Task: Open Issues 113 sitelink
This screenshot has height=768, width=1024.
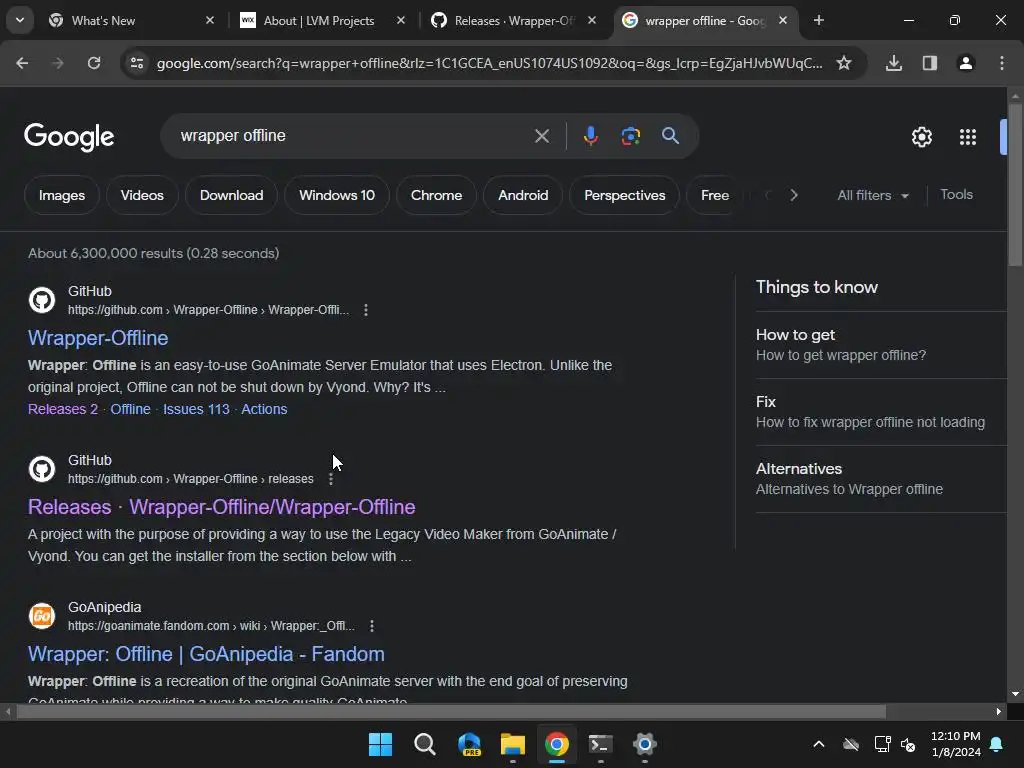Action: 196,409
